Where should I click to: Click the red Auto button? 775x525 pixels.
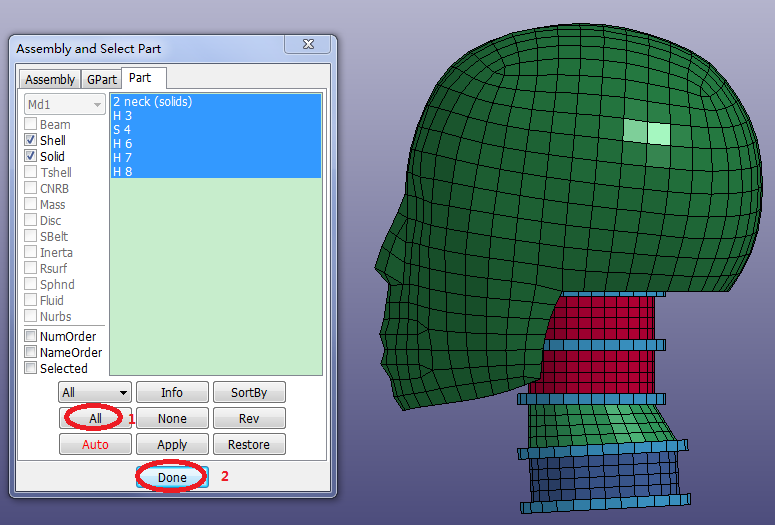pos(95,444)
